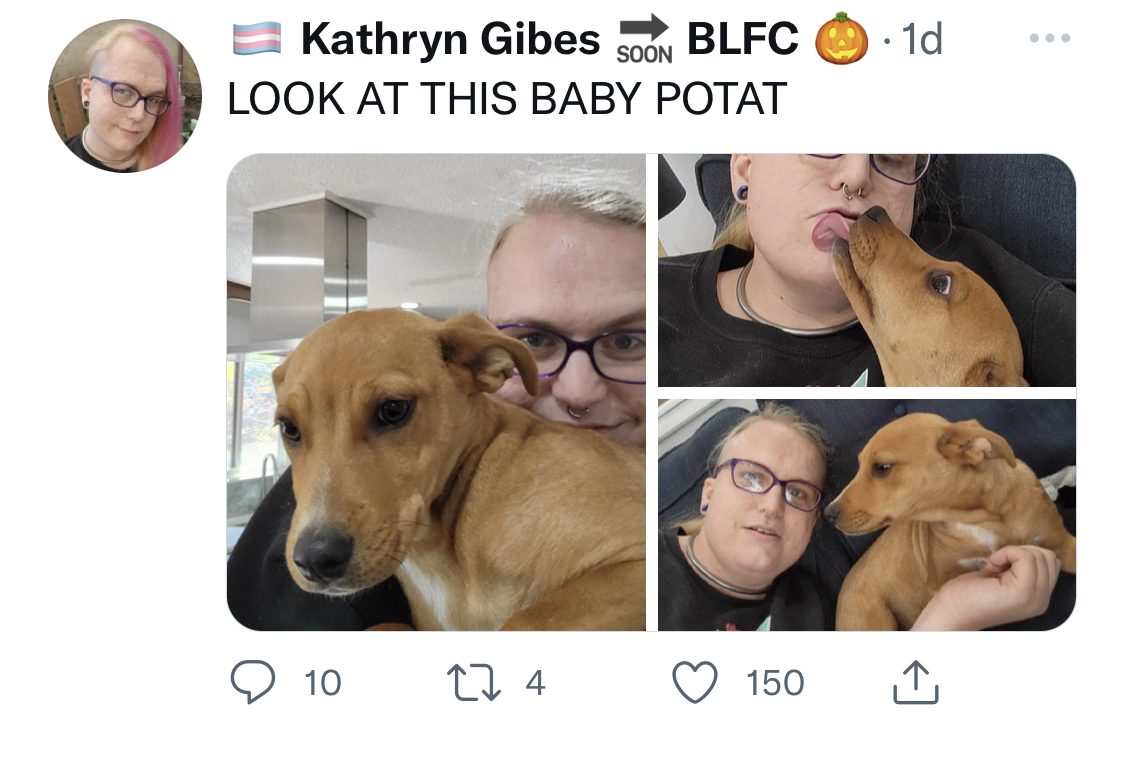Viewport: 1125px width, 766px height.
Task: Click the transgender flag emoji
Action: [x=257, y=39]
